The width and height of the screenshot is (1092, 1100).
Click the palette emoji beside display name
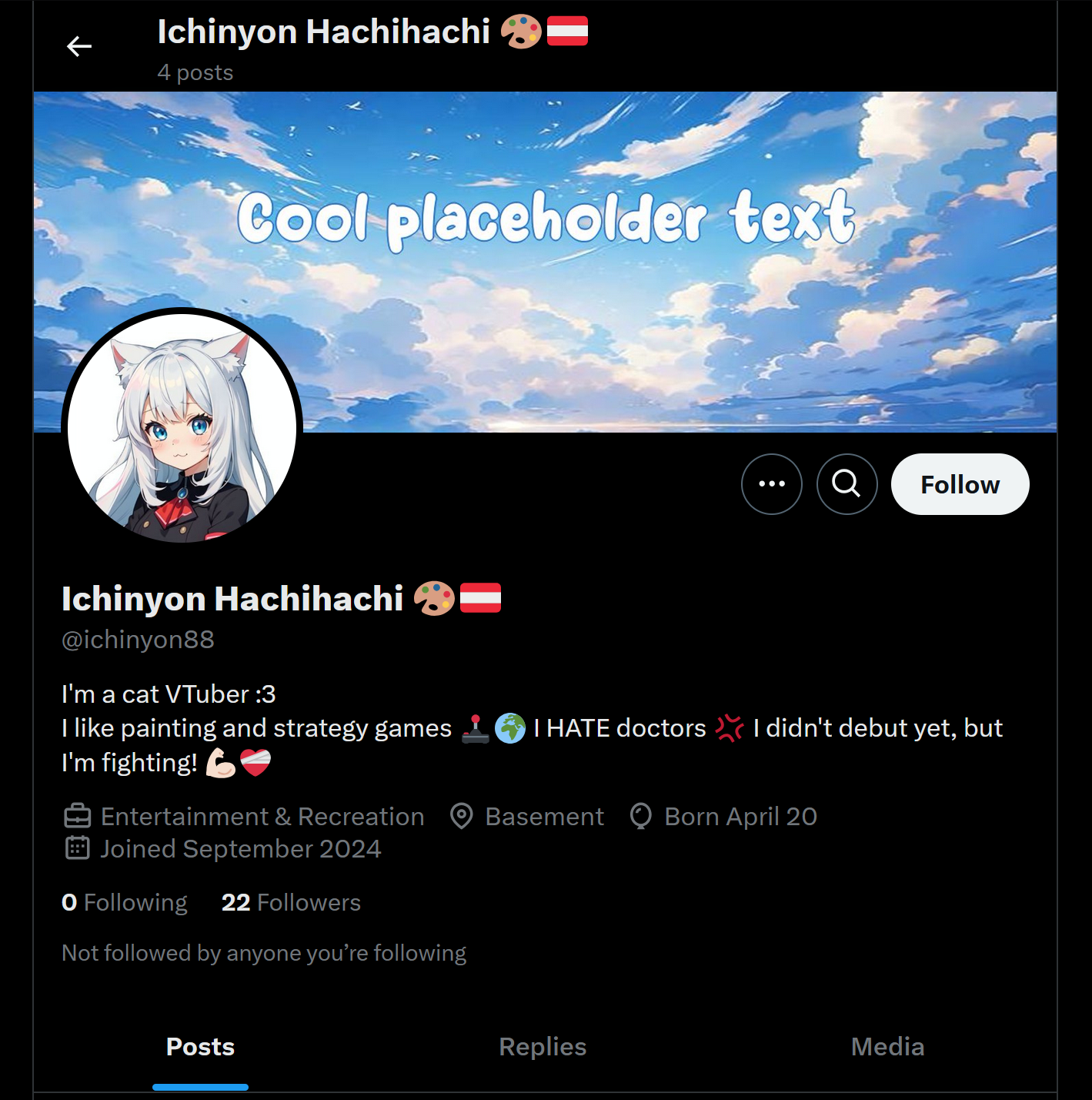tap(434, 598)
